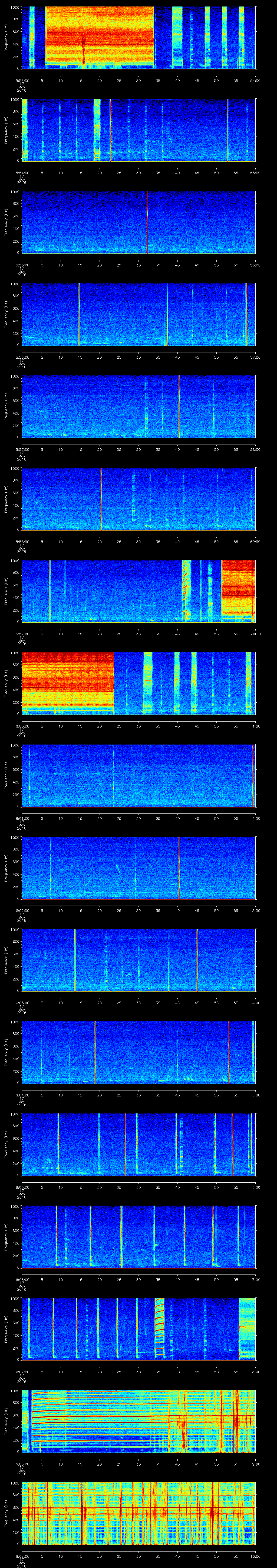Click the spectrogram panel starting at 6:07:00

[138, 1329]
